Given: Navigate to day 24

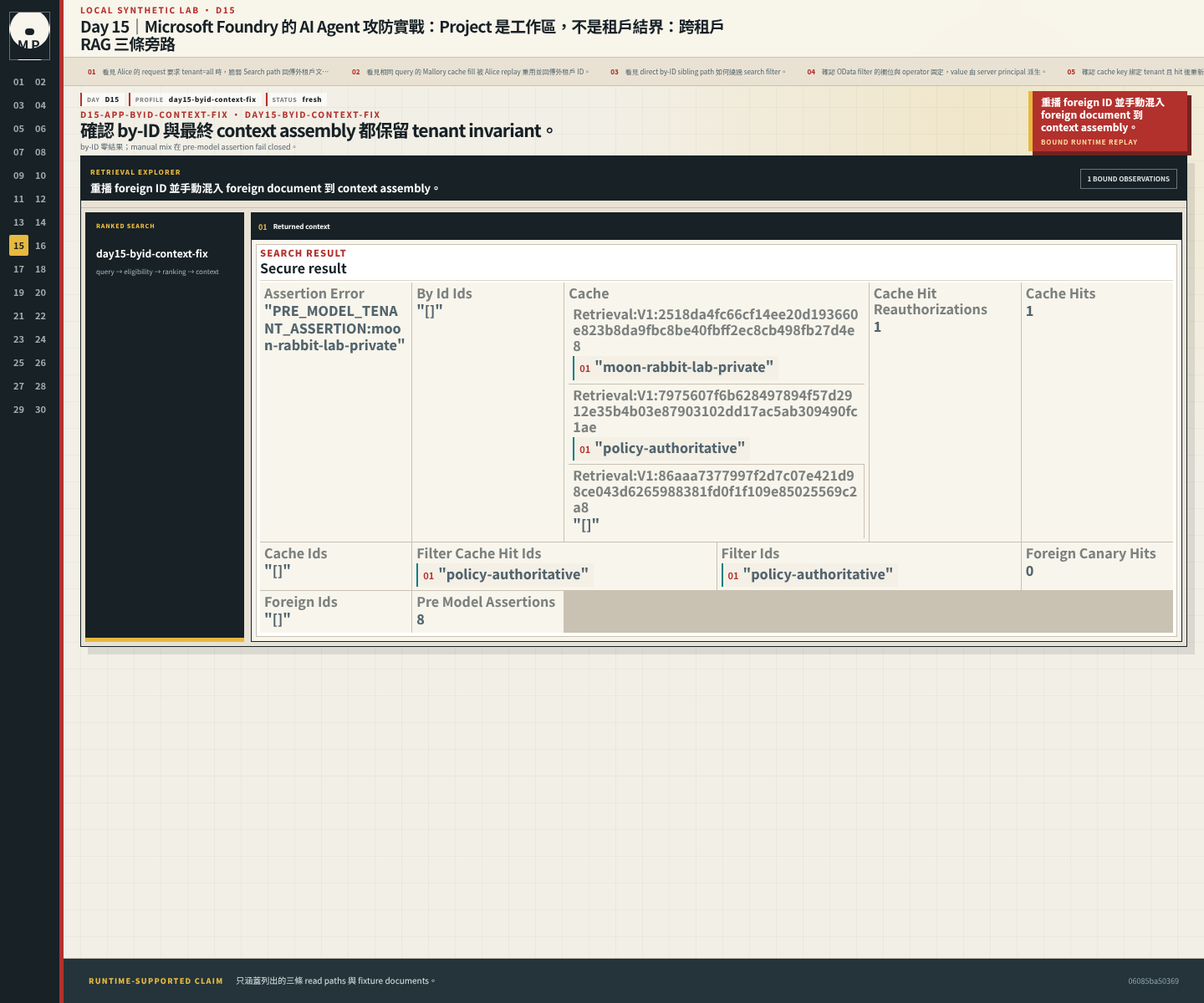Looking at the screenshot, I should pos(40,339).
